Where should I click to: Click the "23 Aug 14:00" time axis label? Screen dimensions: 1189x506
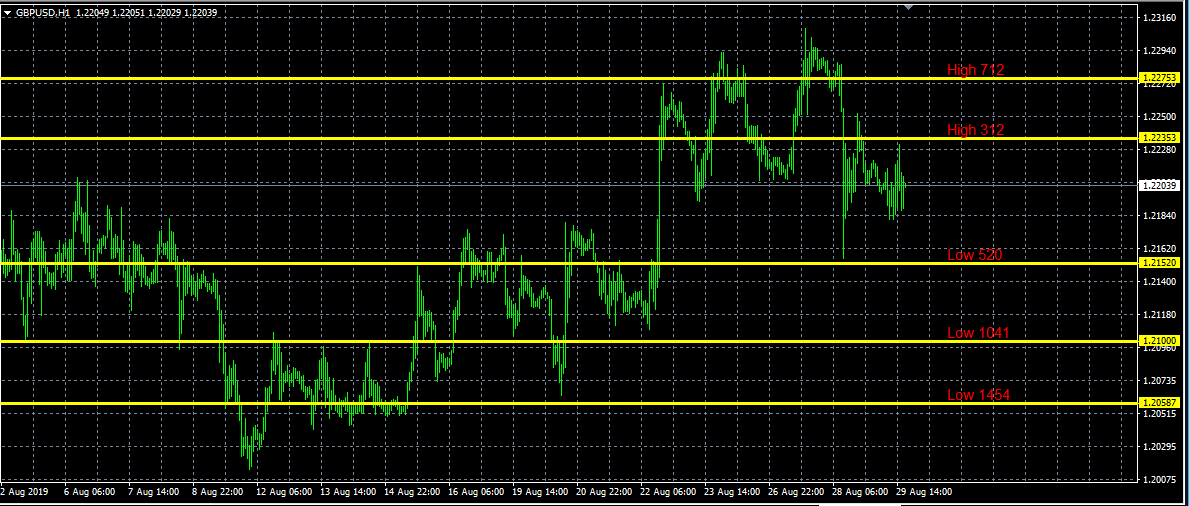[733, 492]
